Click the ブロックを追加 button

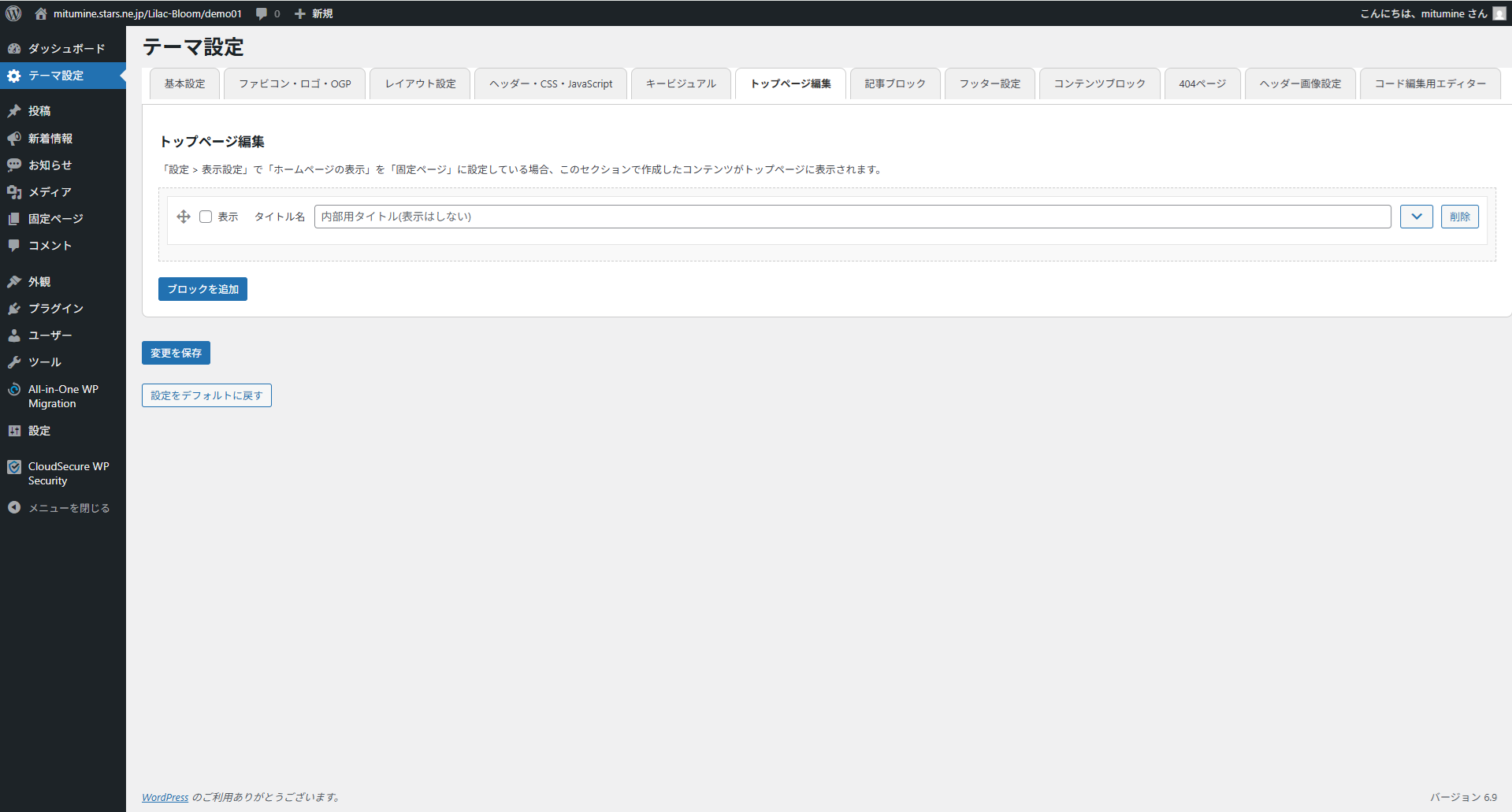point(202,289)
